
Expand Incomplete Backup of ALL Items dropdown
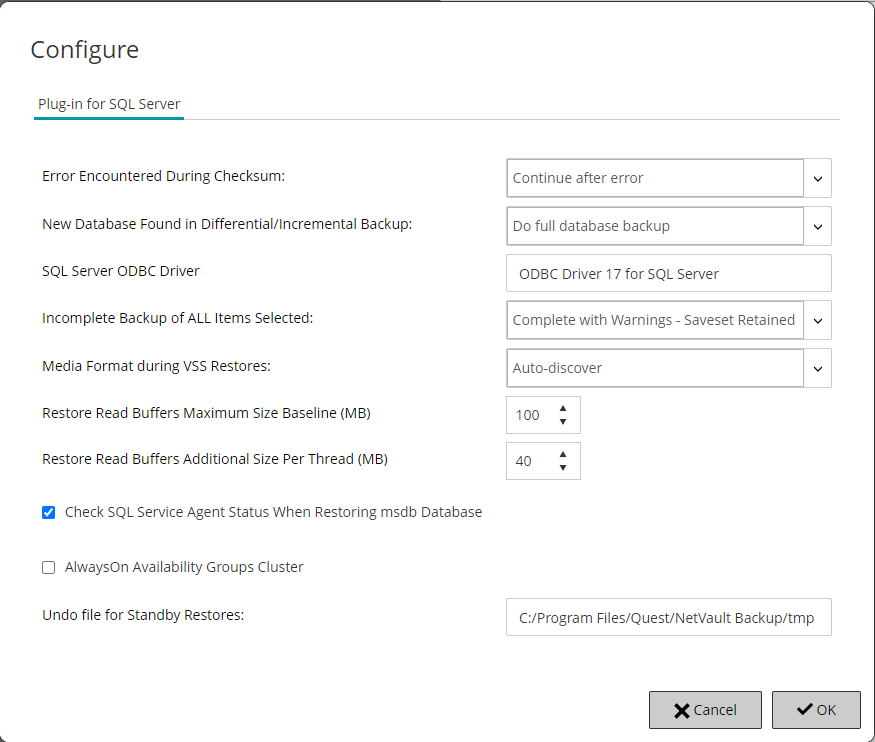click(x=817, y=321)
